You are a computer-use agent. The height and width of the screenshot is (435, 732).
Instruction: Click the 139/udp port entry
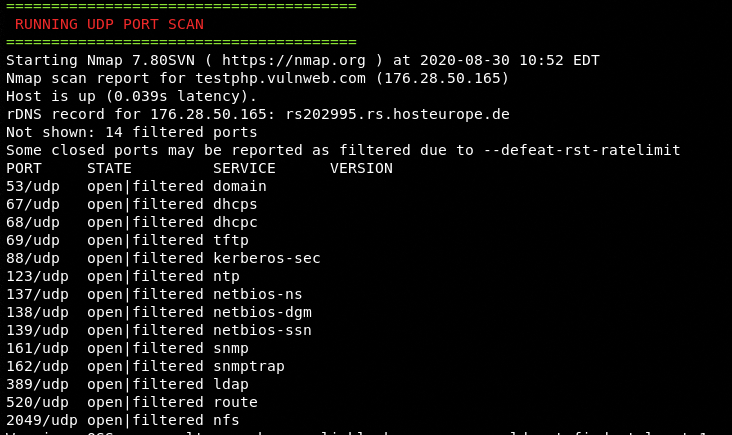point(37,330)
